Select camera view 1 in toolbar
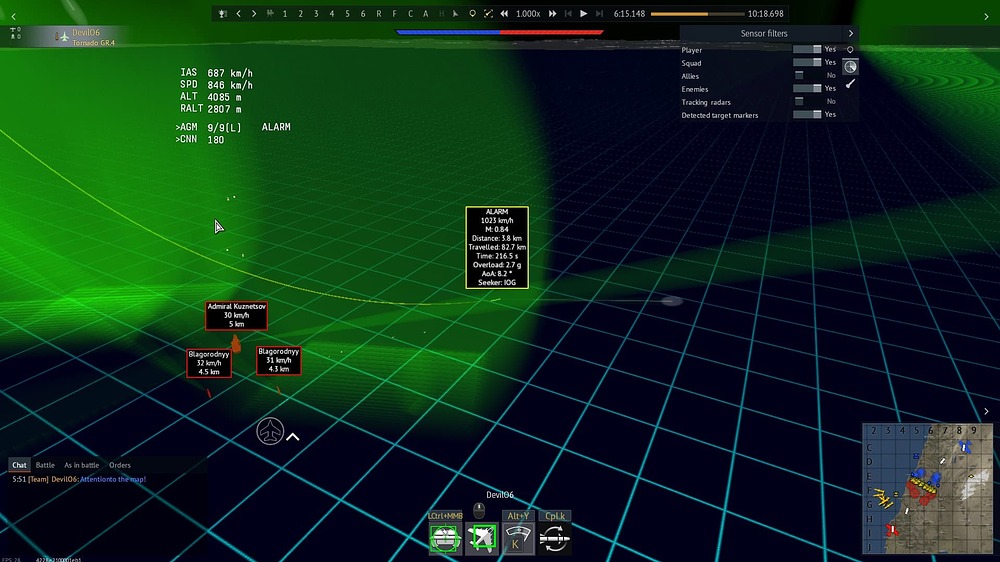 click(x=285, y=13)
